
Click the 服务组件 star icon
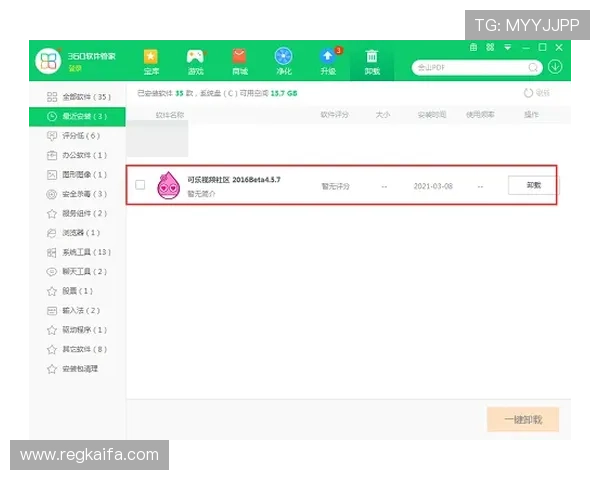[52, 214]
